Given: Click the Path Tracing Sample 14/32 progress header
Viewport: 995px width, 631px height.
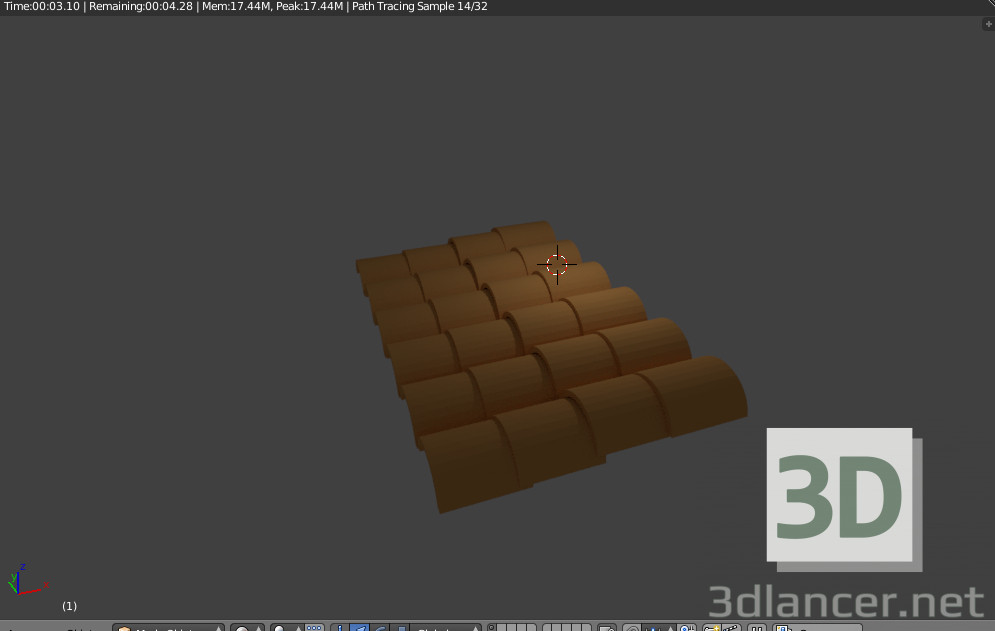Looking at the screenshot, I should 420,7.
